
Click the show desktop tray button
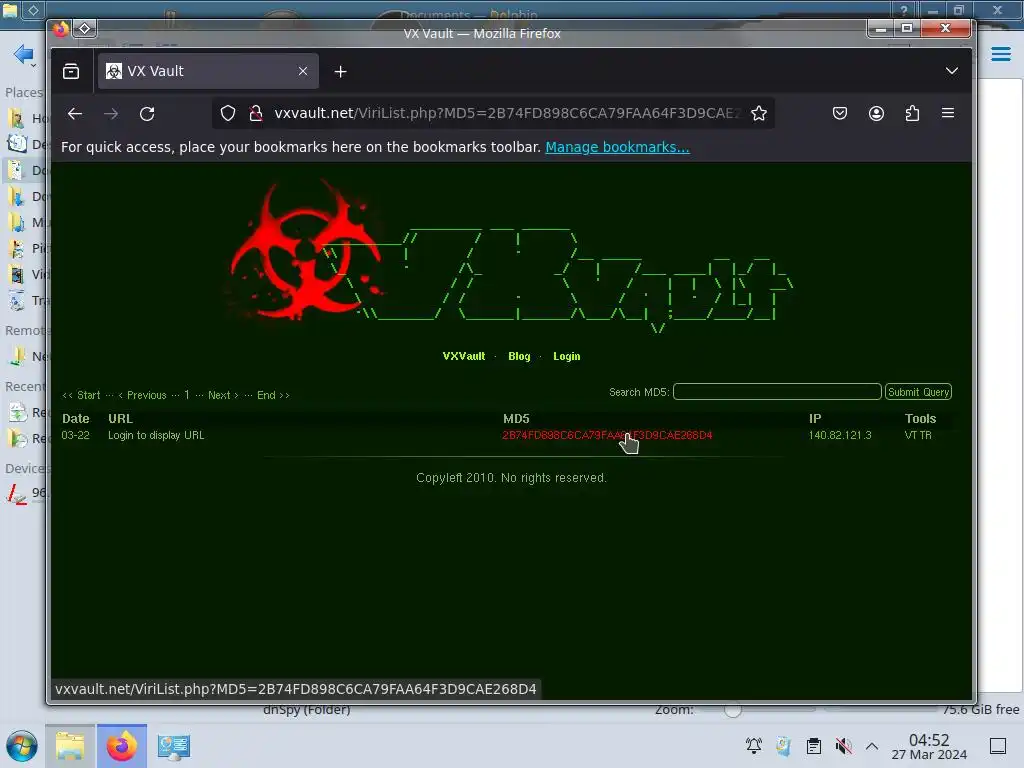[x=998, y=745]
